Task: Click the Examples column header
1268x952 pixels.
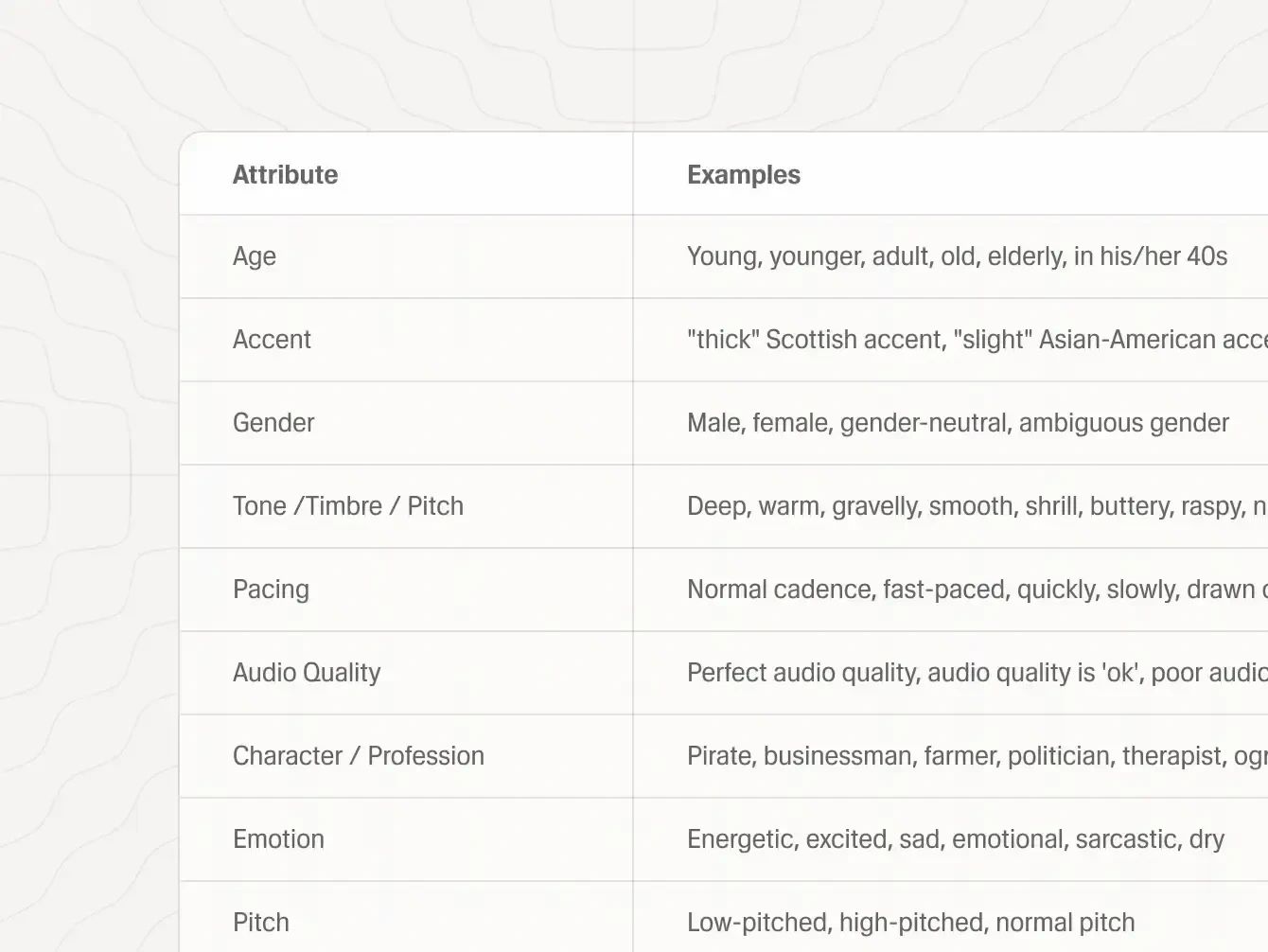Action: 743,175
